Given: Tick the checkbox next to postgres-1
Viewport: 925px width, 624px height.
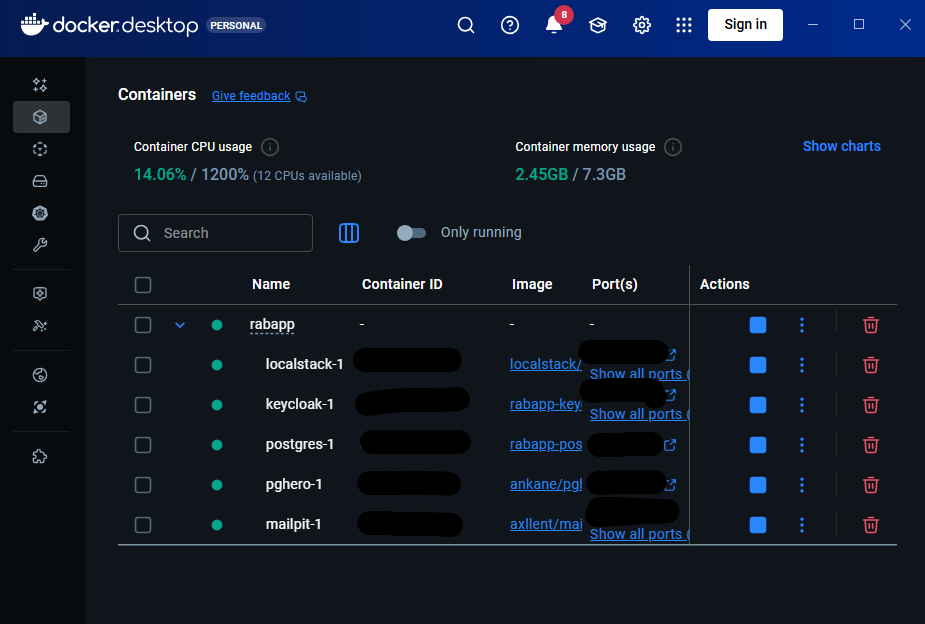Looking at the screenshot, I should click(143, 444).
